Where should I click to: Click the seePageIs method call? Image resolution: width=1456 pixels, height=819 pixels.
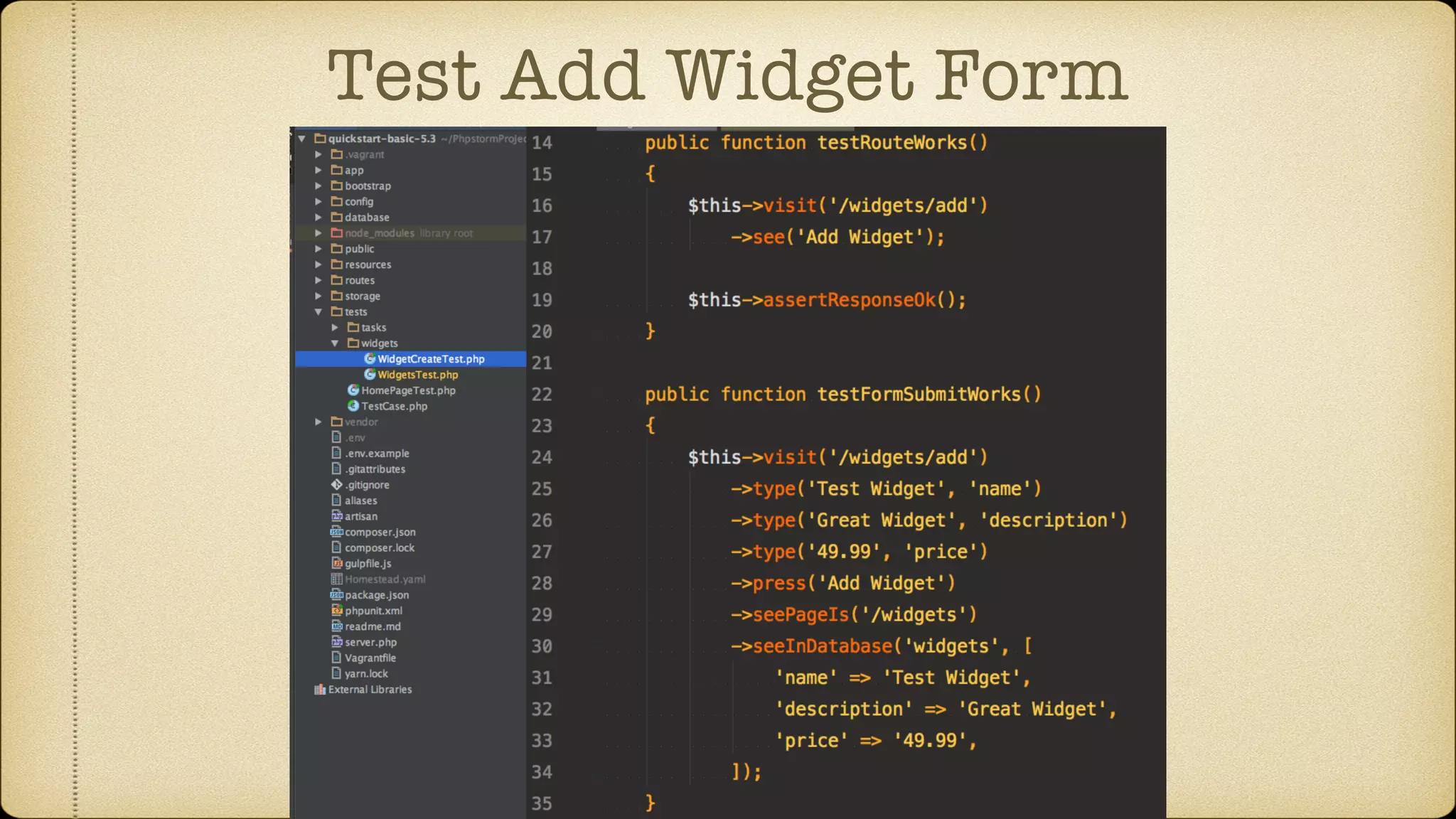(x=801, y=615)
